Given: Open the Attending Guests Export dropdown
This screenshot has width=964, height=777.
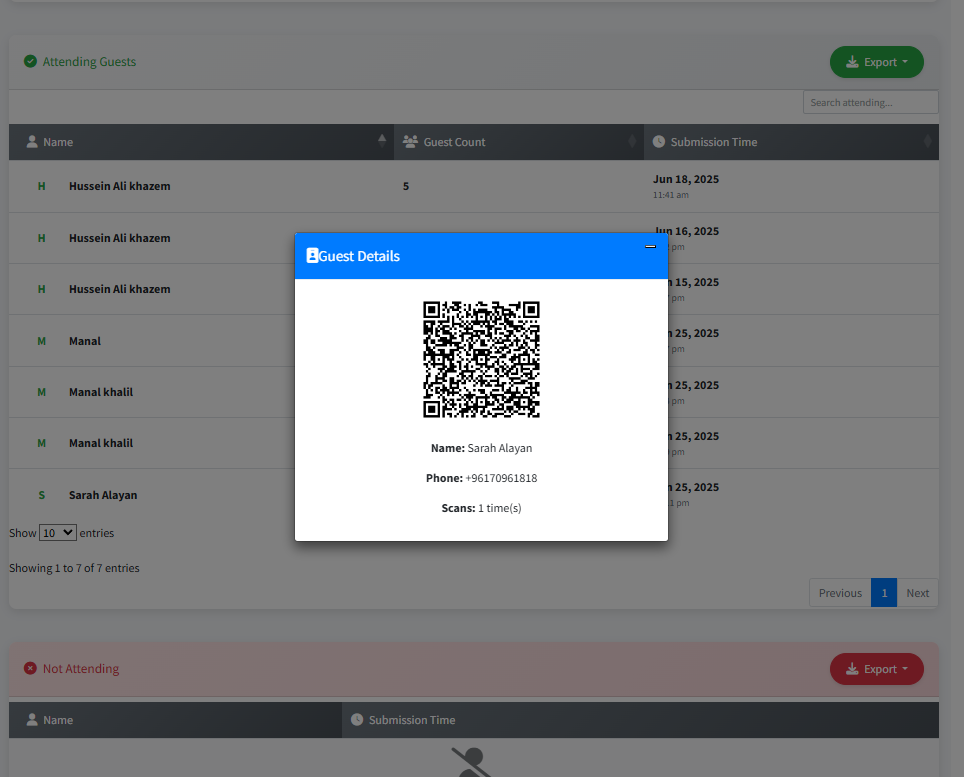Looking at the screenshot, I should tap(877, 61).
